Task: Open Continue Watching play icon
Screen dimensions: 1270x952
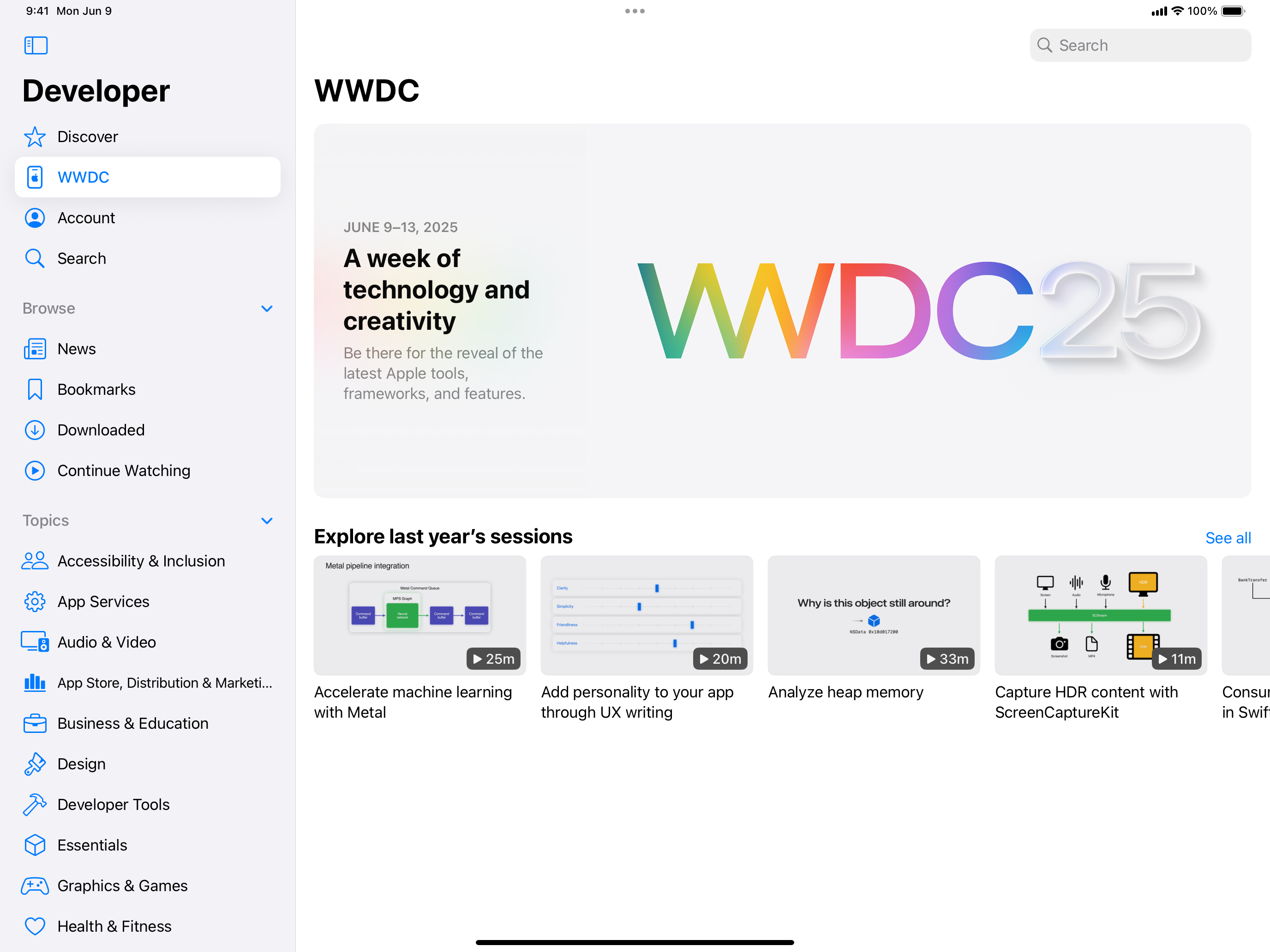Action: [35, 470]
